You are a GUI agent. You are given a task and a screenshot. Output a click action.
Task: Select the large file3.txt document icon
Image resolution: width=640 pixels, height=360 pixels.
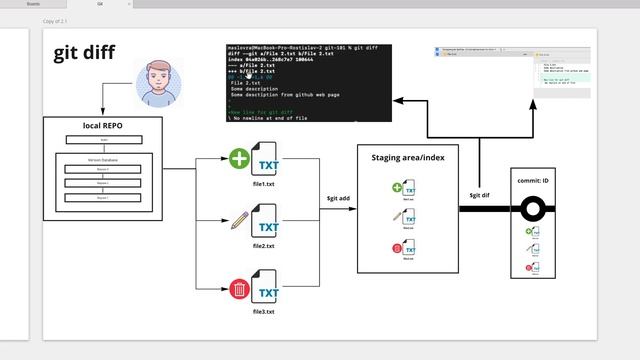264,287
